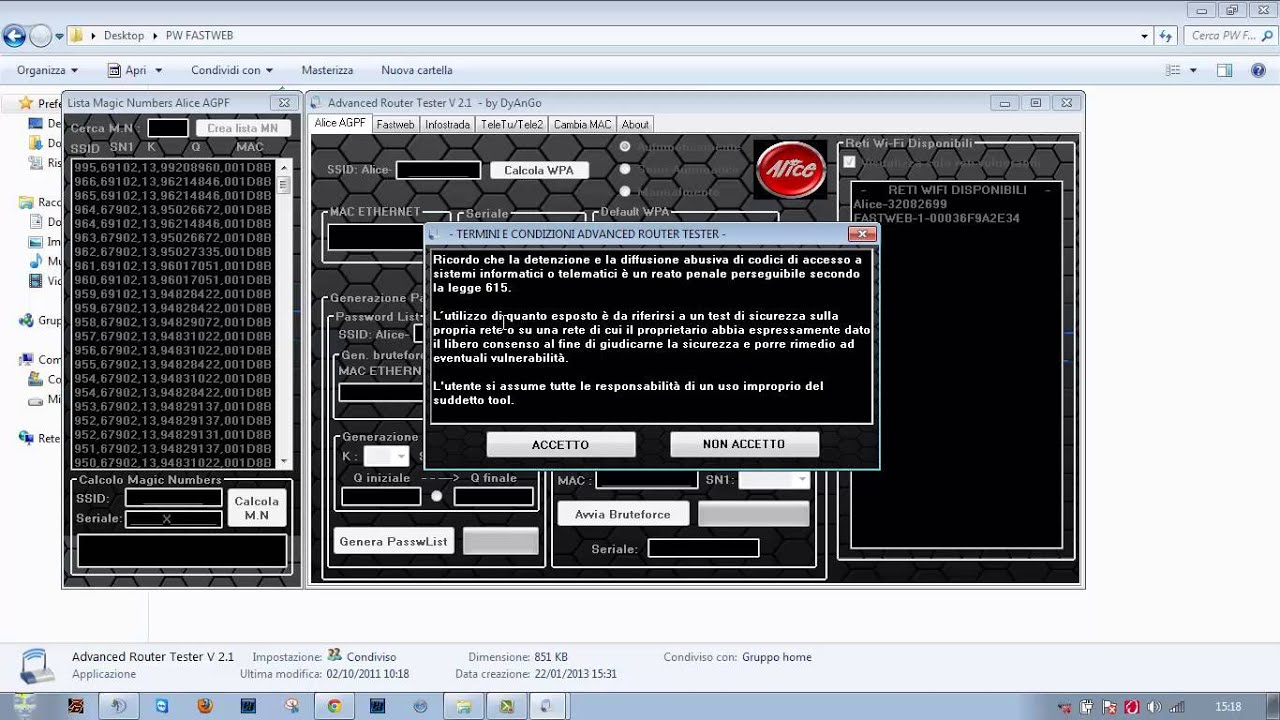Click the red Alice logo
Image resolution: width=1280 pixels, height=720 pixels.
pyautogui.click(x=790, y=170)
